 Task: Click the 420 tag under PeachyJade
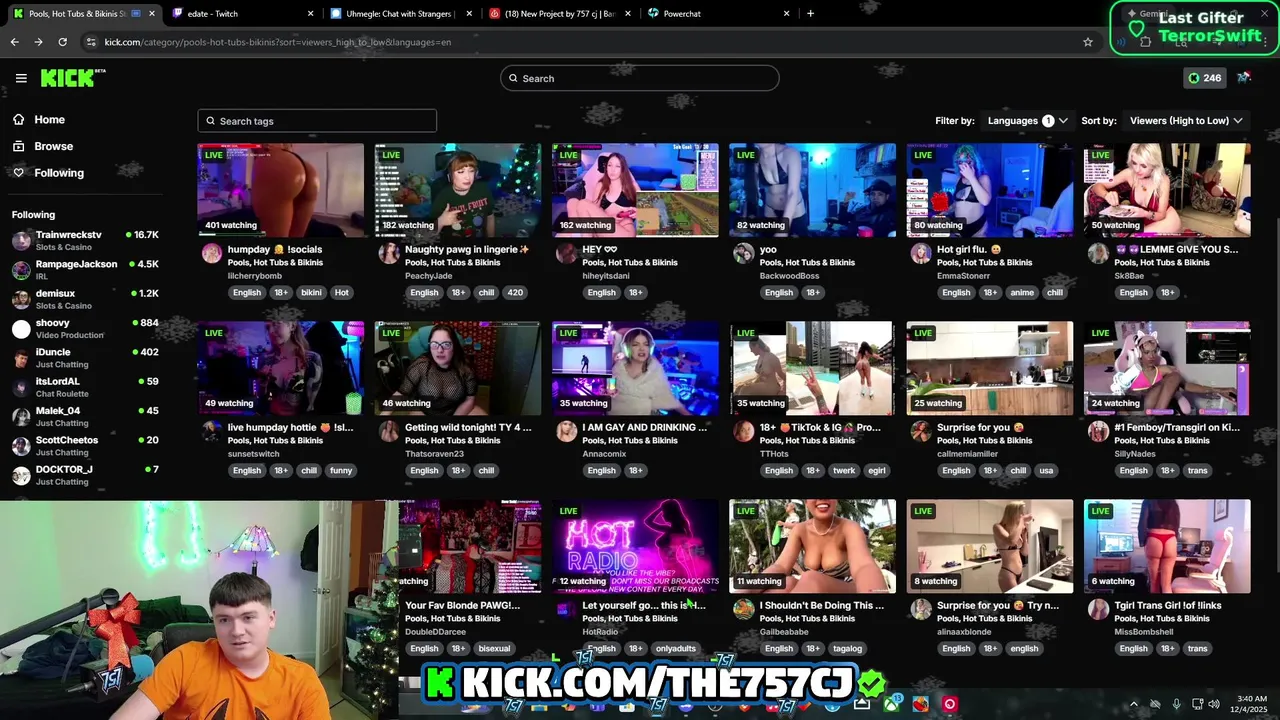(x=515, y=293)
